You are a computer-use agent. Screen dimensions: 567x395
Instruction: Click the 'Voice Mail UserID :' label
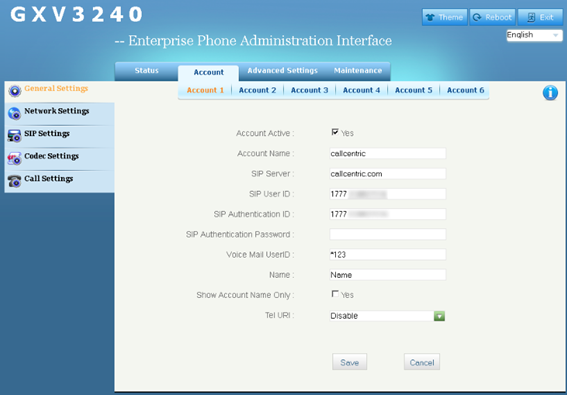click(x=260, y=255)
